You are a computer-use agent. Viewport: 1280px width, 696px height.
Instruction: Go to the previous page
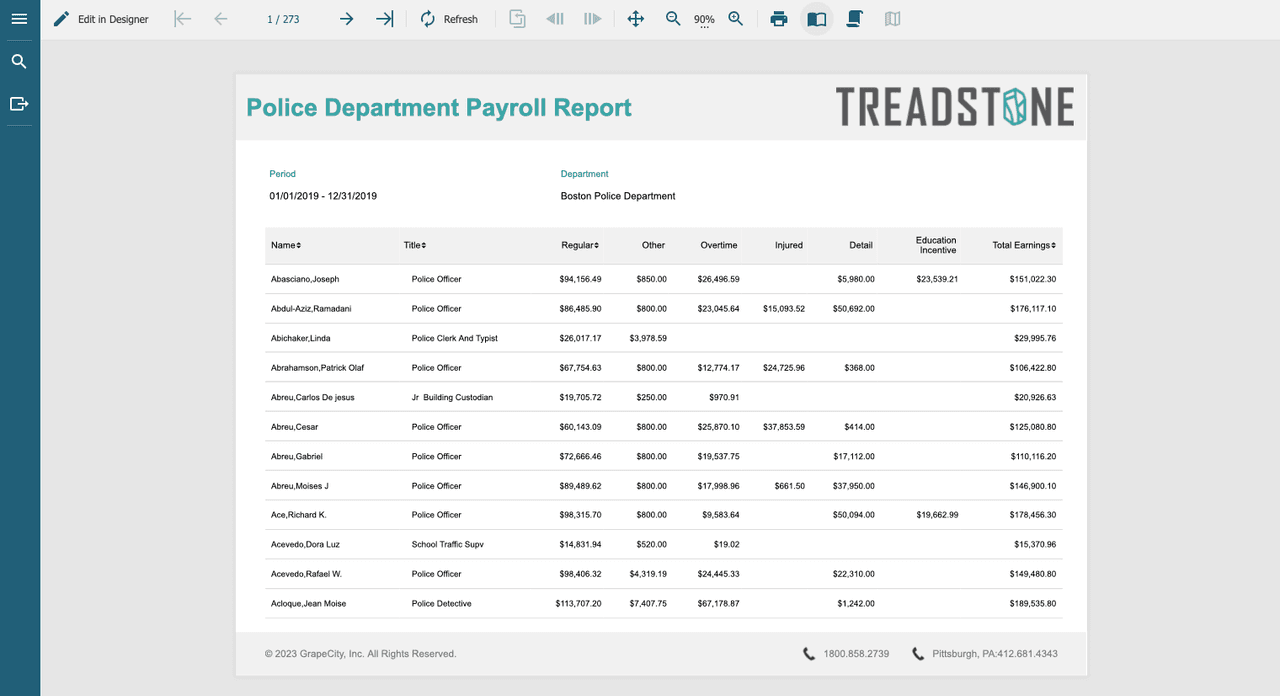[221, 19]
